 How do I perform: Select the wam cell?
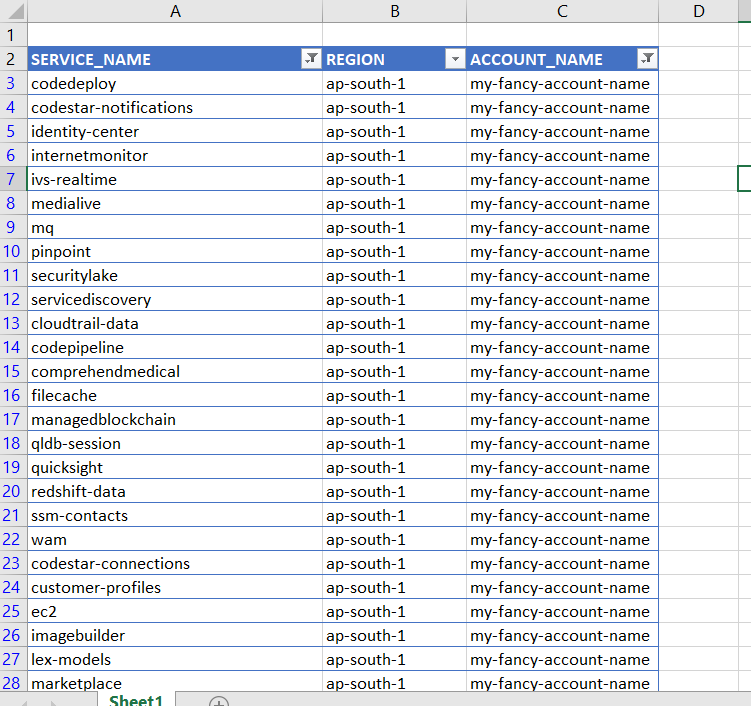tap(175, 539)
